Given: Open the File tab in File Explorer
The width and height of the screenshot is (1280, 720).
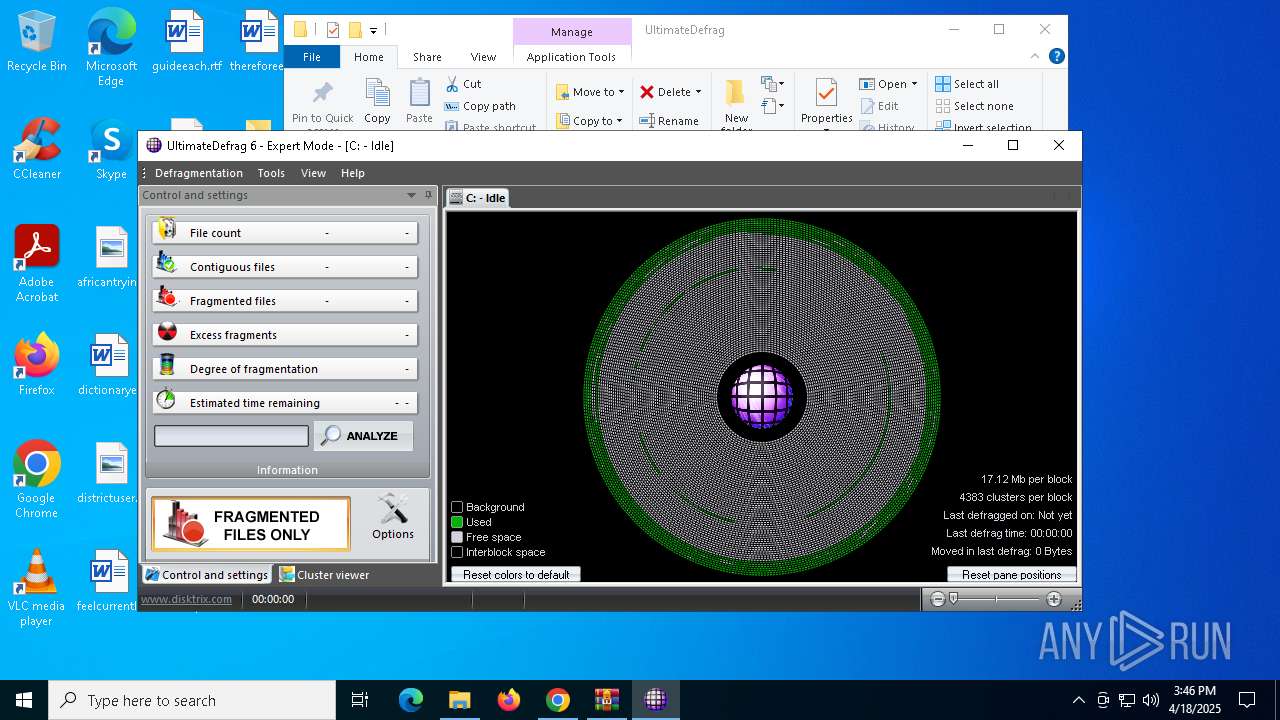Looking at the screenshot, I should [312, 57].
